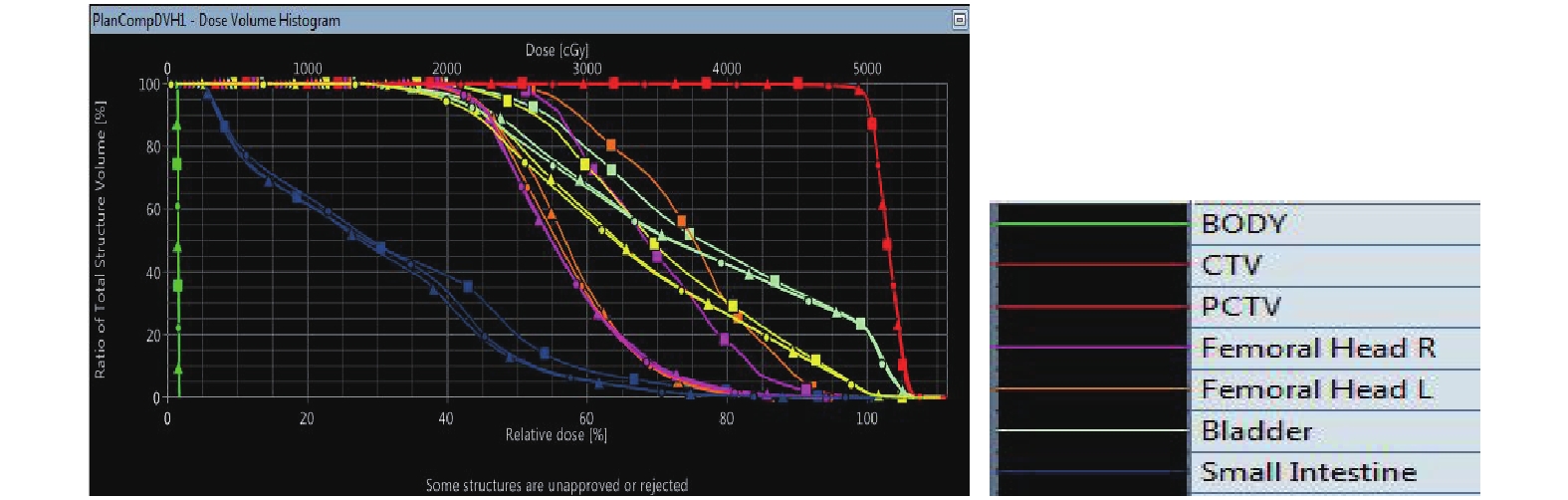Select the Bladder legend label
The width and height of the screenshot is (1568, 500).
[1256, 431]
